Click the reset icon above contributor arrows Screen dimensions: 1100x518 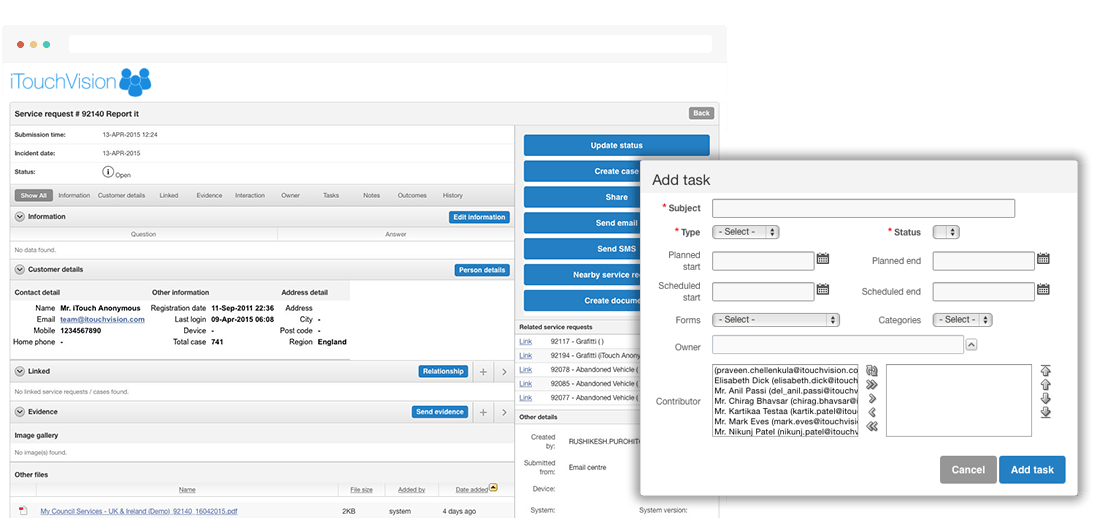coord(872,371)
